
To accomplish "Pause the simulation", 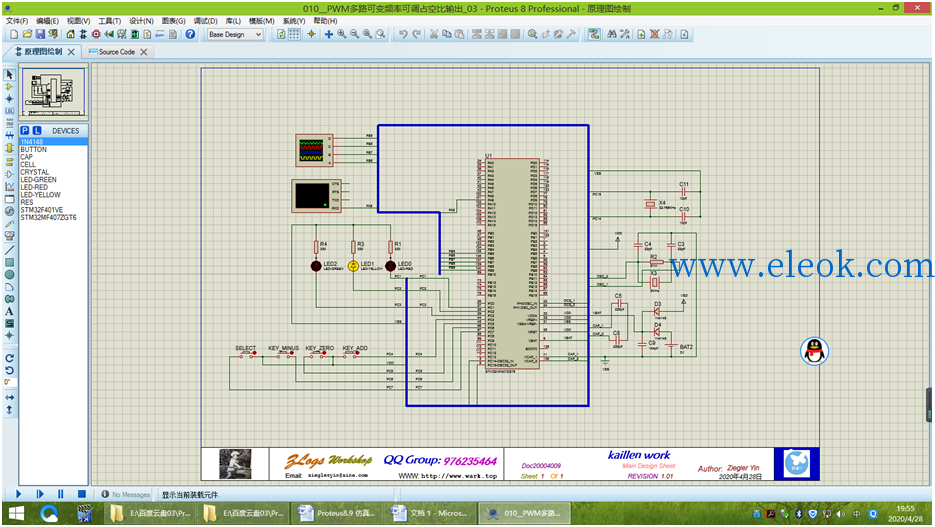I will (x=60, y=494).
